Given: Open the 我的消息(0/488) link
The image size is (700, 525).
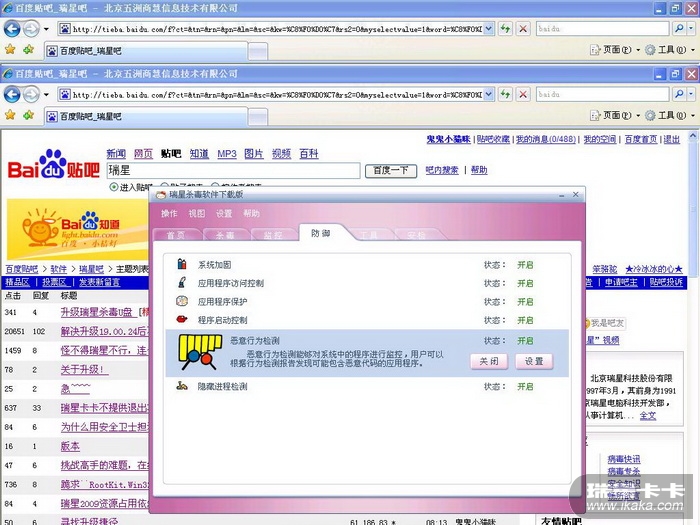Looking at the screenshot, I should pos(546,139).
